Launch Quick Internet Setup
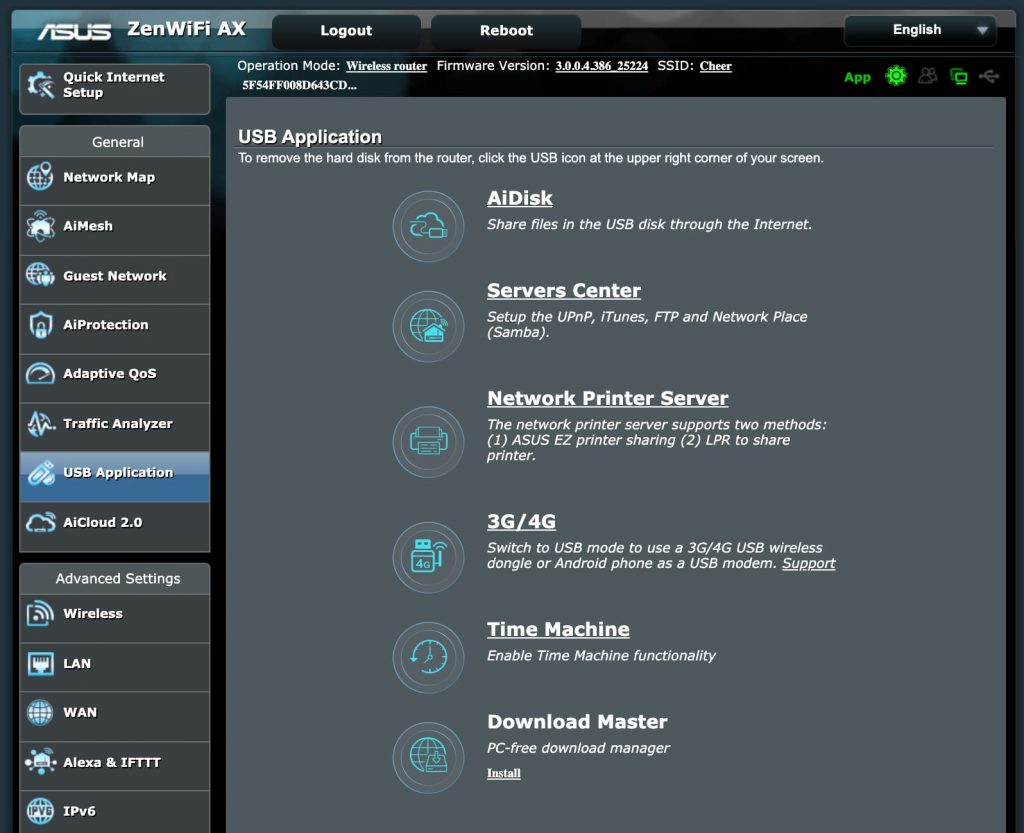This screenshot has height=833, width=1024. (115, 89)
